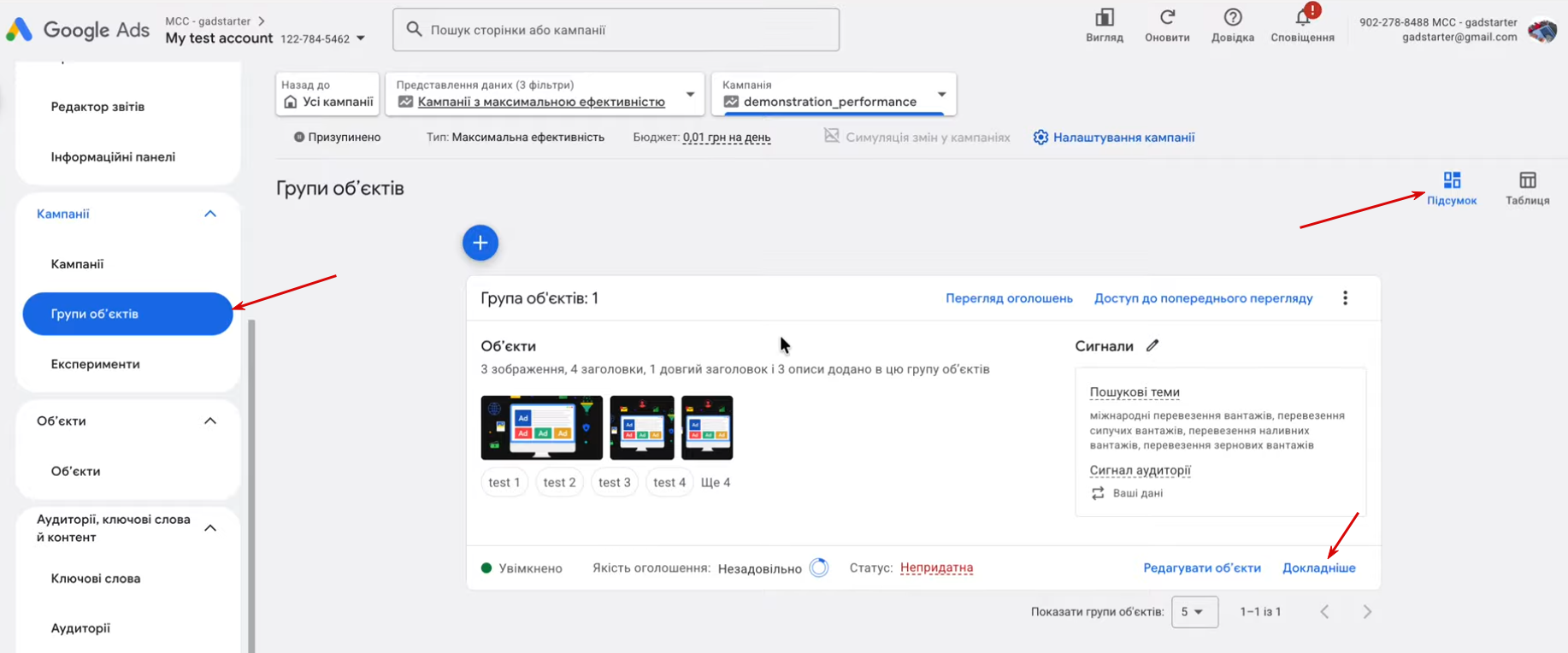Click the ad strength progress circle

coord(818,568)
